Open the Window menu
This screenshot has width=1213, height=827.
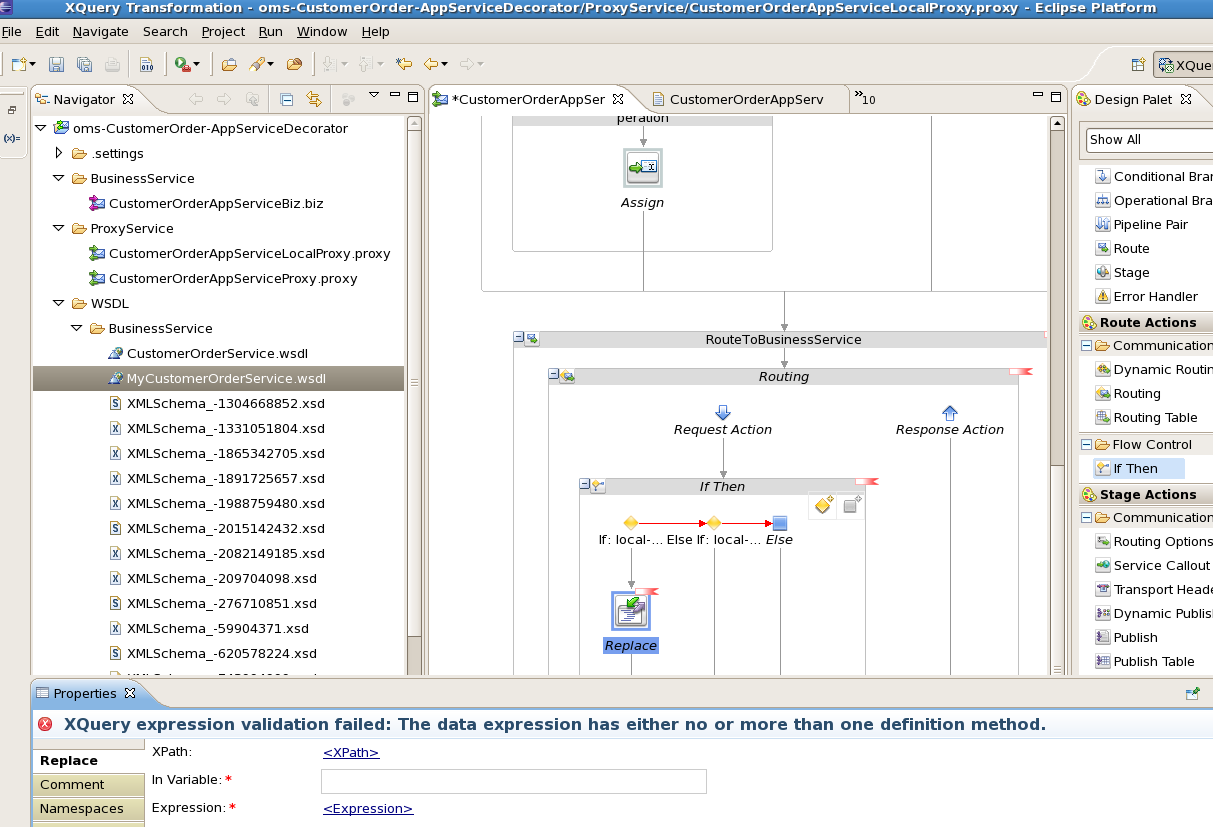(322, 32)
